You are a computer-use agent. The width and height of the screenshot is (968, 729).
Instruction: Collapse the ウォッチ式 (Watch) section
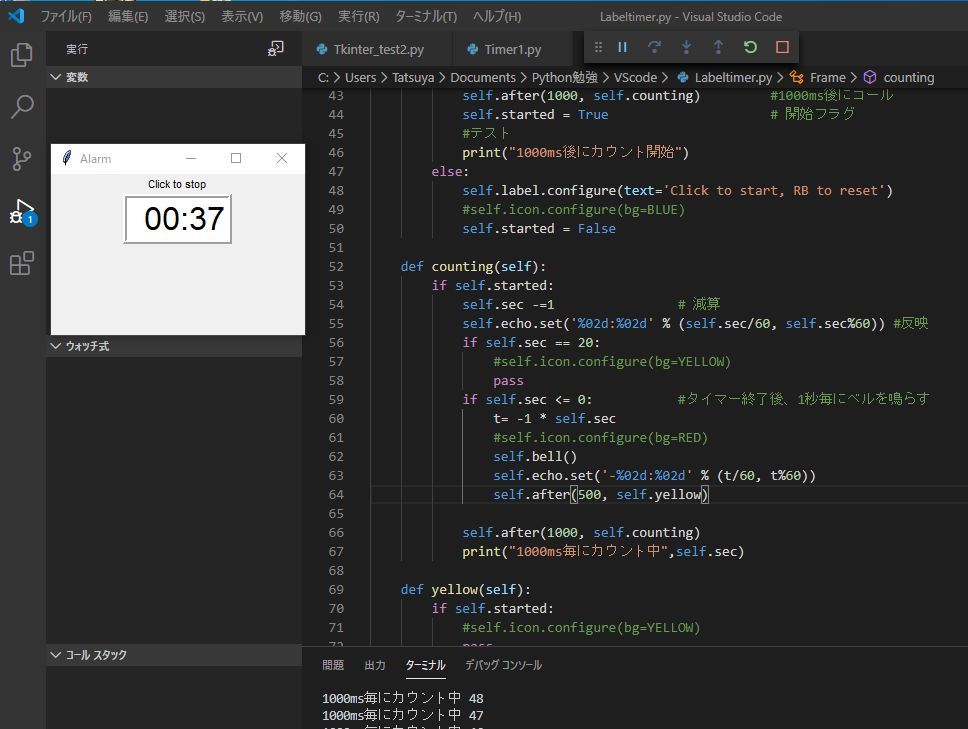(x=173, y=346)
